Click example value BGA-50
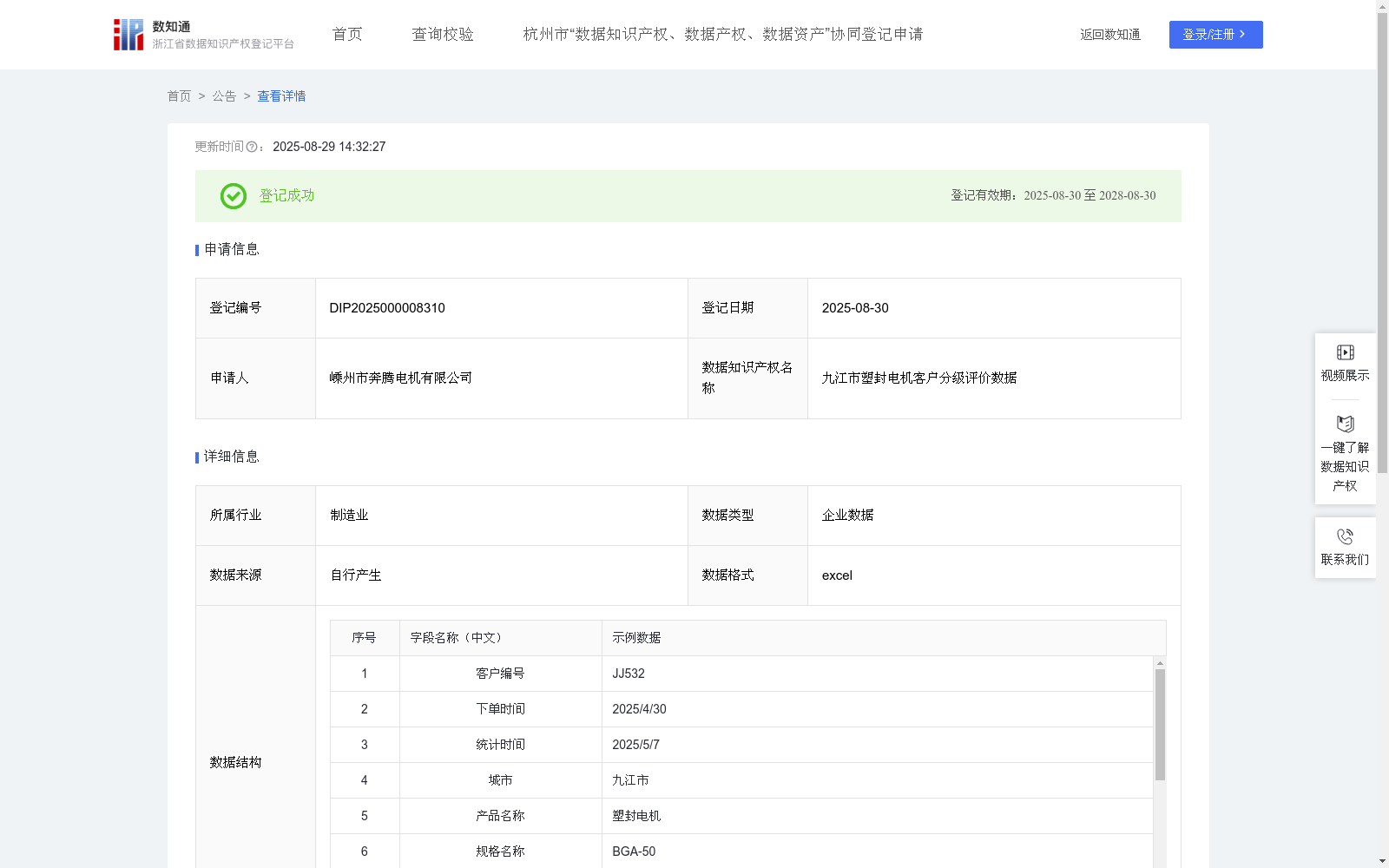Image resolution: width=1389 pixels, height=868 pixels. tap(634, 852)
